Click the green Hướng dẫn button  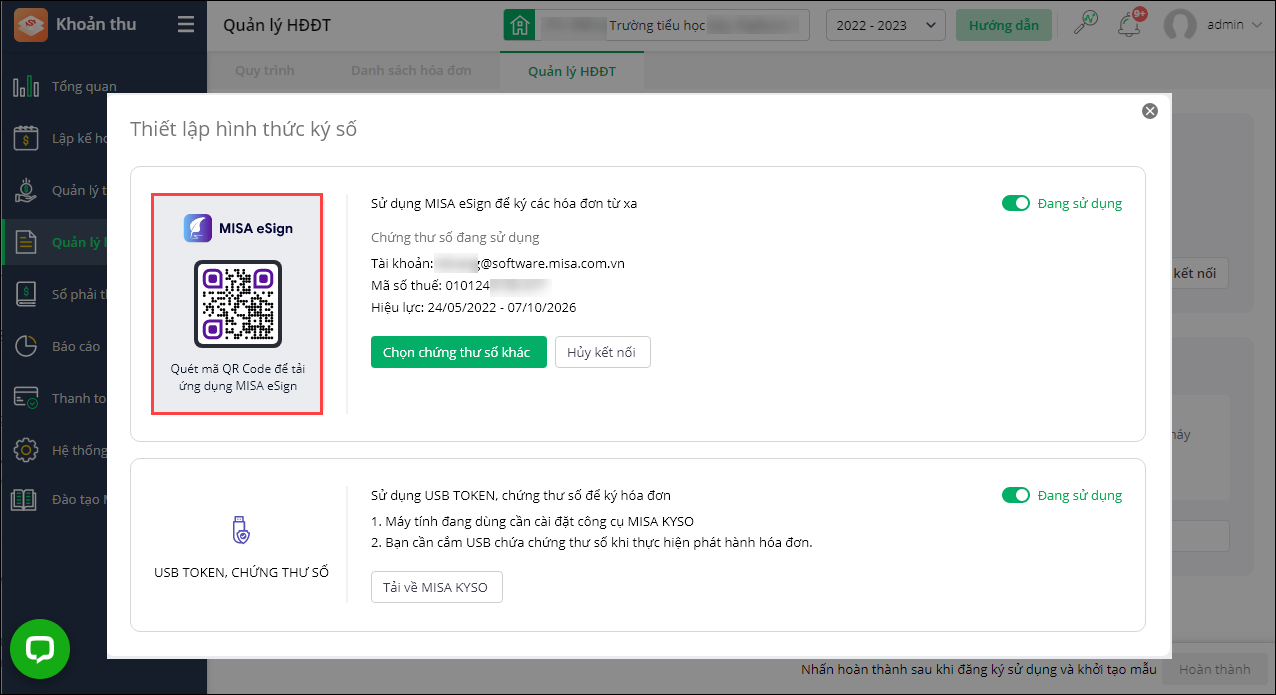coord(1004,25)
